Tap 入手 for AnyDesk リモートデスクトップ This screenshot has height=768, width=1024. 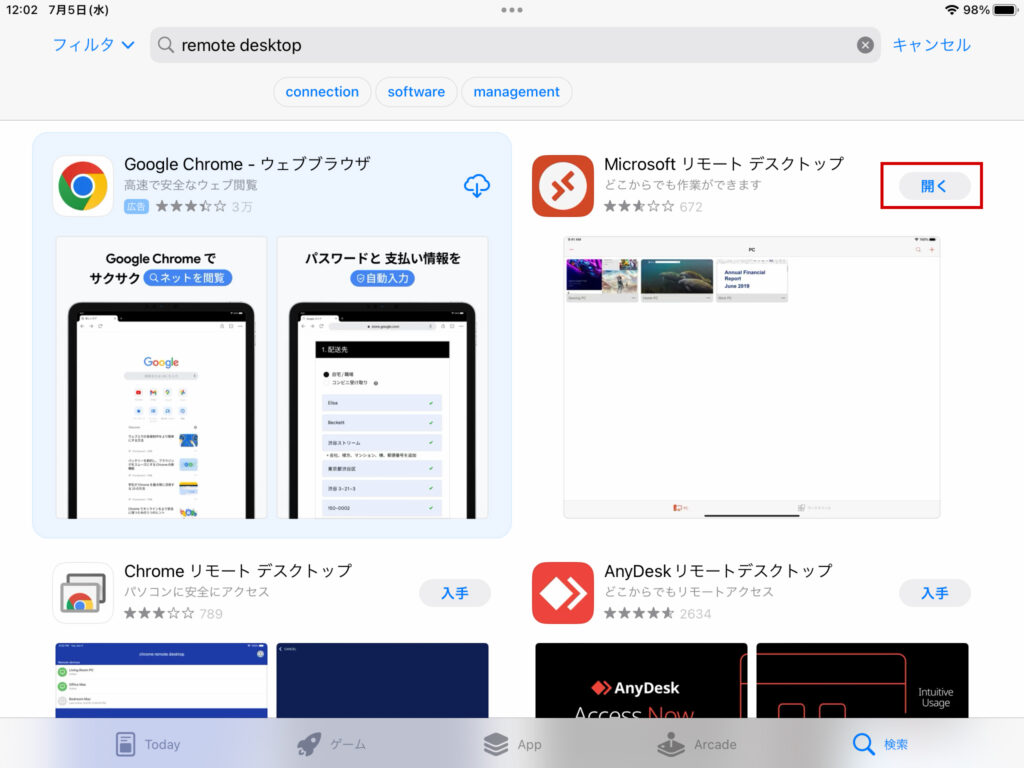tap(934, 592)
